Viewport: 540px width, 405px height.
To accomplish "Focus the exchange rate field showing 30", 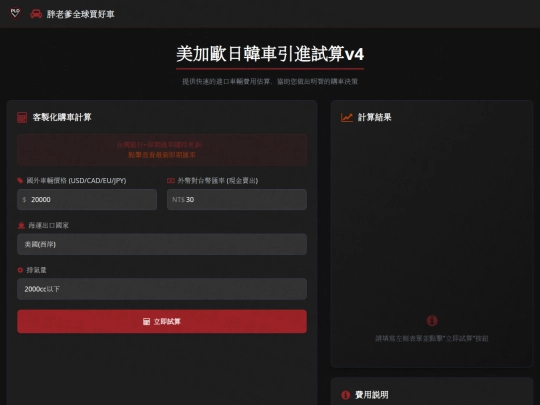I will [x=237, y=199].
